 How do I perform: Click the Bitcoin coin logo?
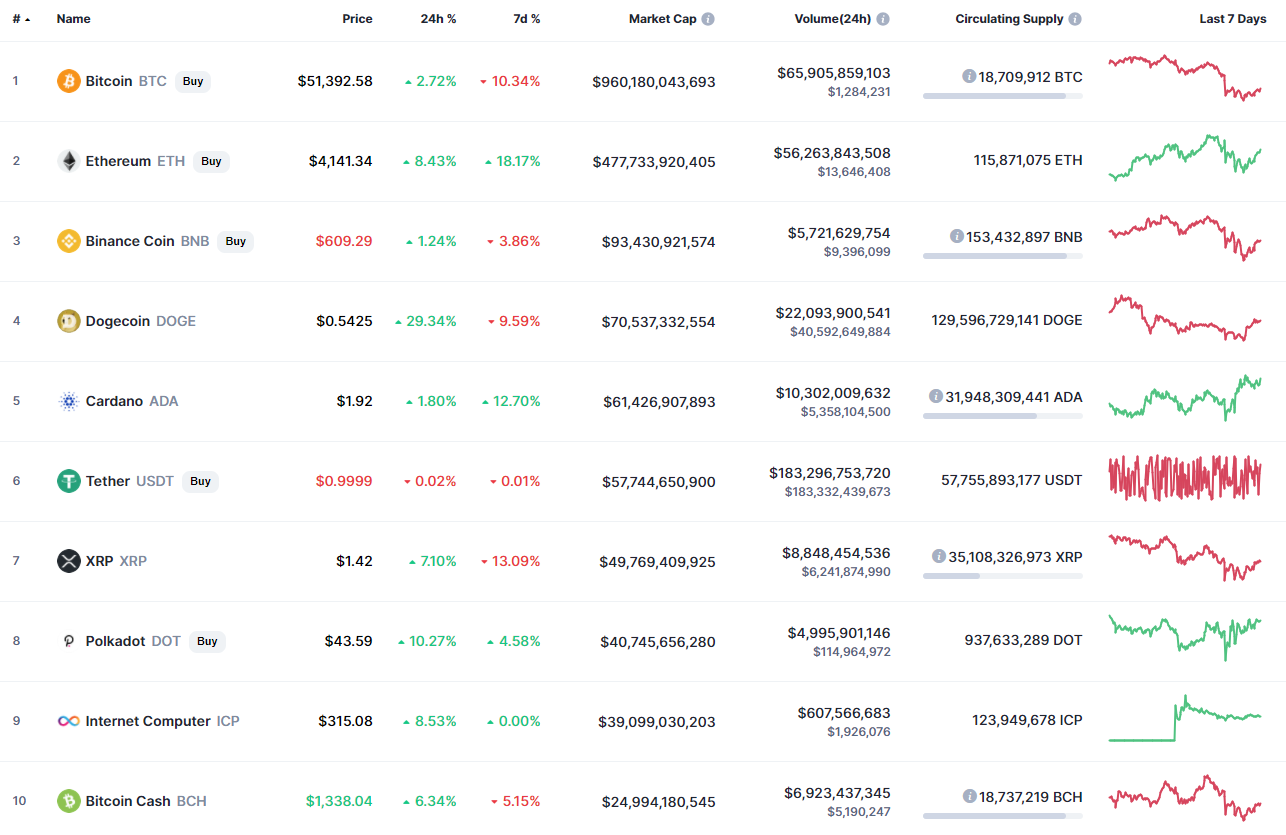[68, 81]
